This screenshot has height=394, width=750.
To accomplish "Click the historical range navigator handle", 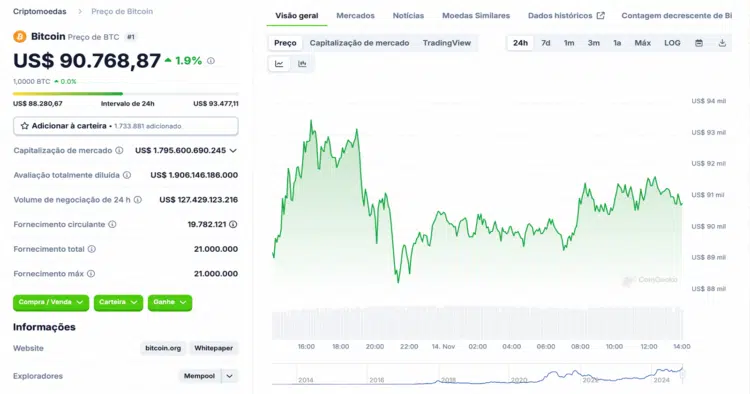I will click(x=683, y=374).
